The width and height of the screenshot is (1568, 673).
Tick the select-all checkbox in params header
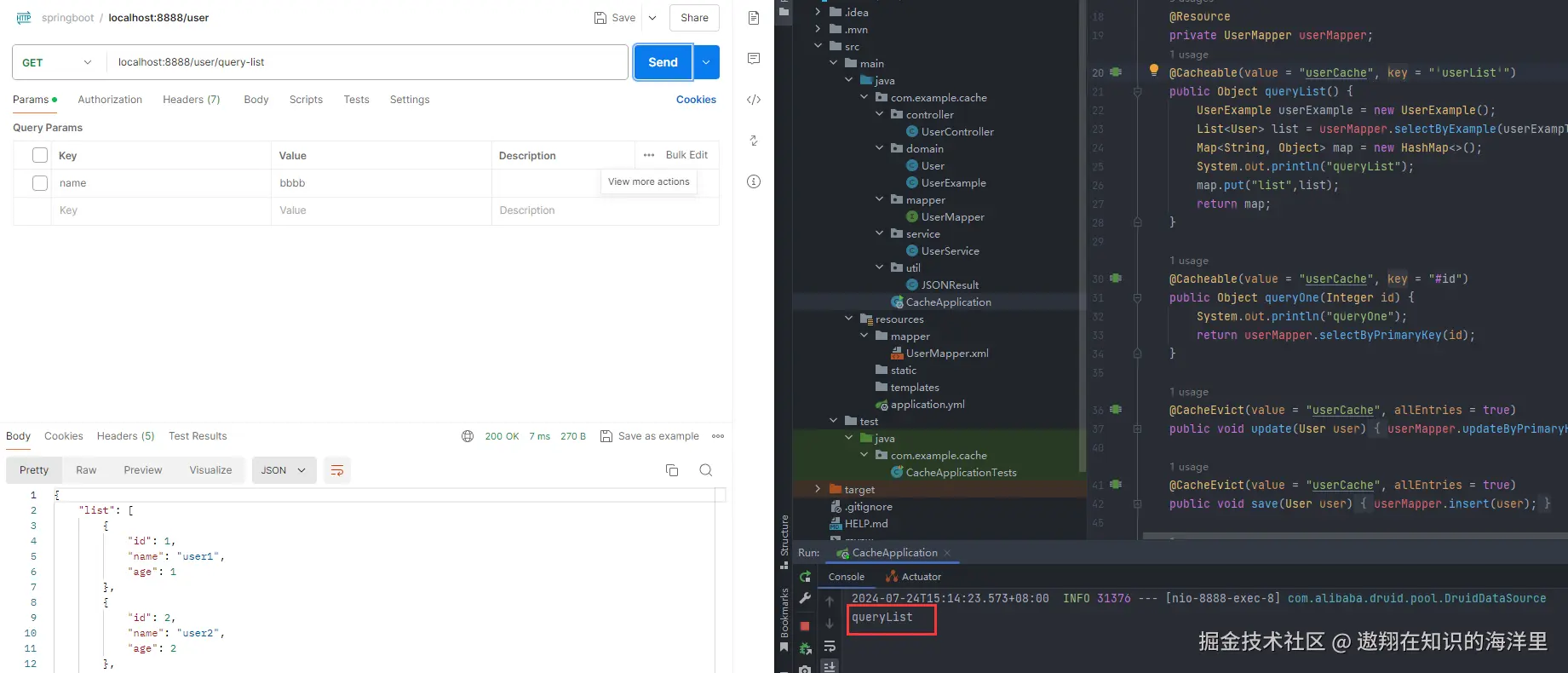tap(39, 155)
